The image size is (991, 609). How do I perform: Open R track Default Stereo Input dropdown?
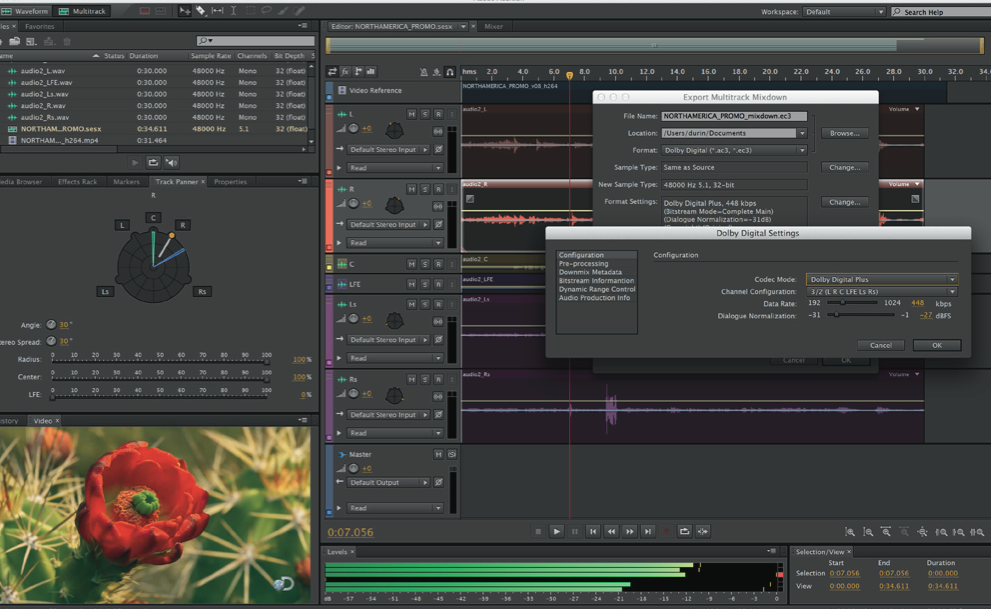tap(388, 224)
